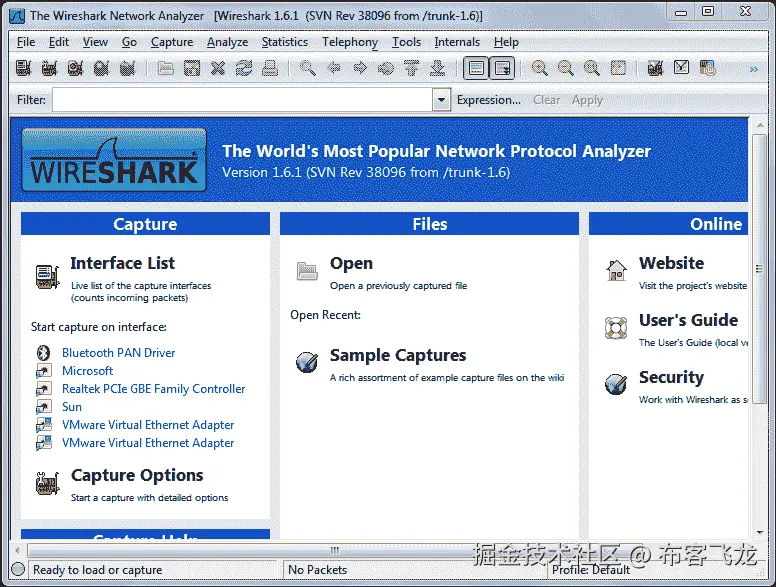Open the capture interfaces list toolbar icon
The image size is (776, 587).
23,68
